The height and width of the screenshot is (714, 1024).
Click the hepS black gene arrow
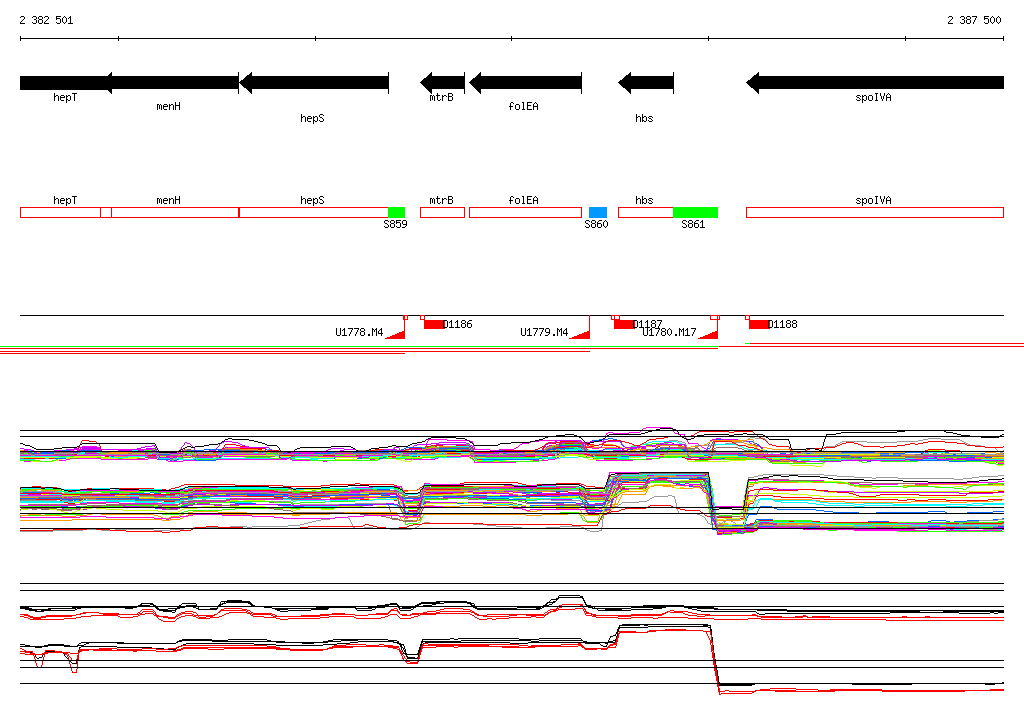tap(314, 82)
